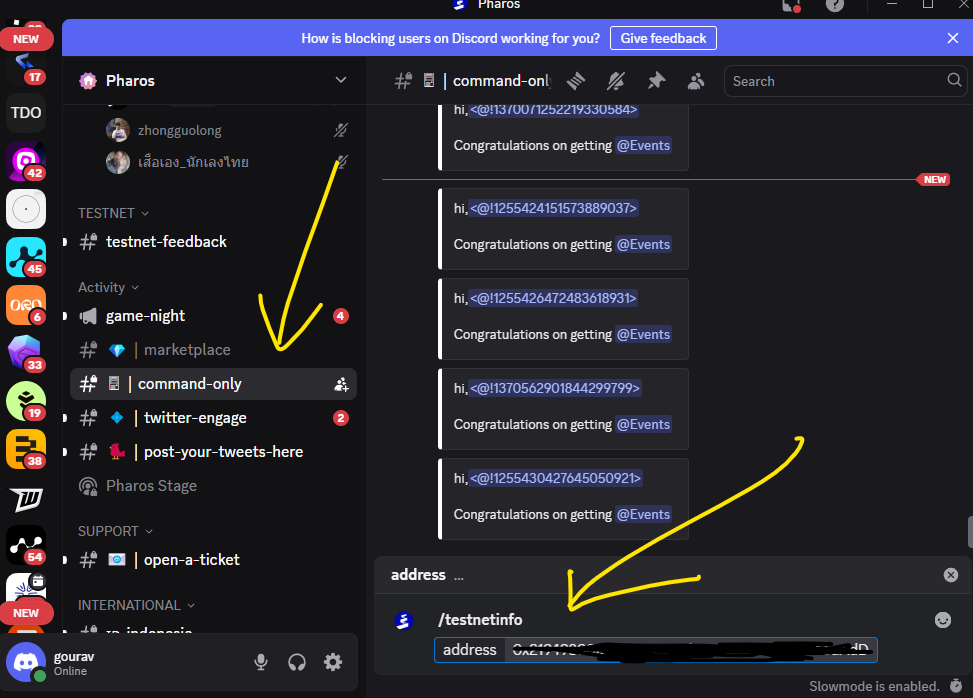Screen dimensions: 973x698
Task: Open the pink server with 42 badge
Action: tap(26, 161)
